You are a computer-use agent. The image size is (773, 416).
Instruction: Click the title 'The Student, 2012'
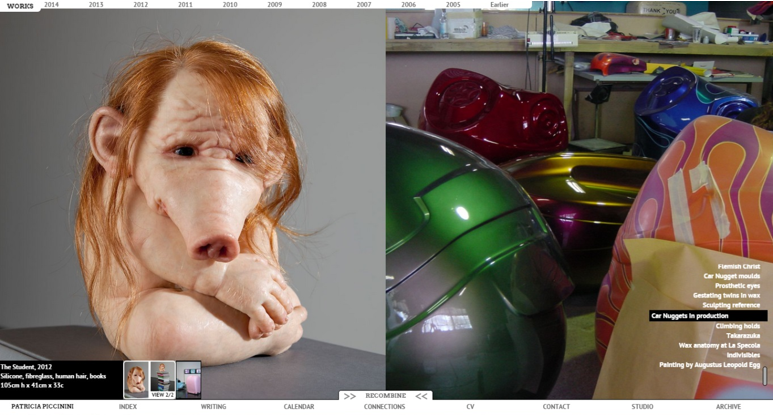(x=26, y=367)
